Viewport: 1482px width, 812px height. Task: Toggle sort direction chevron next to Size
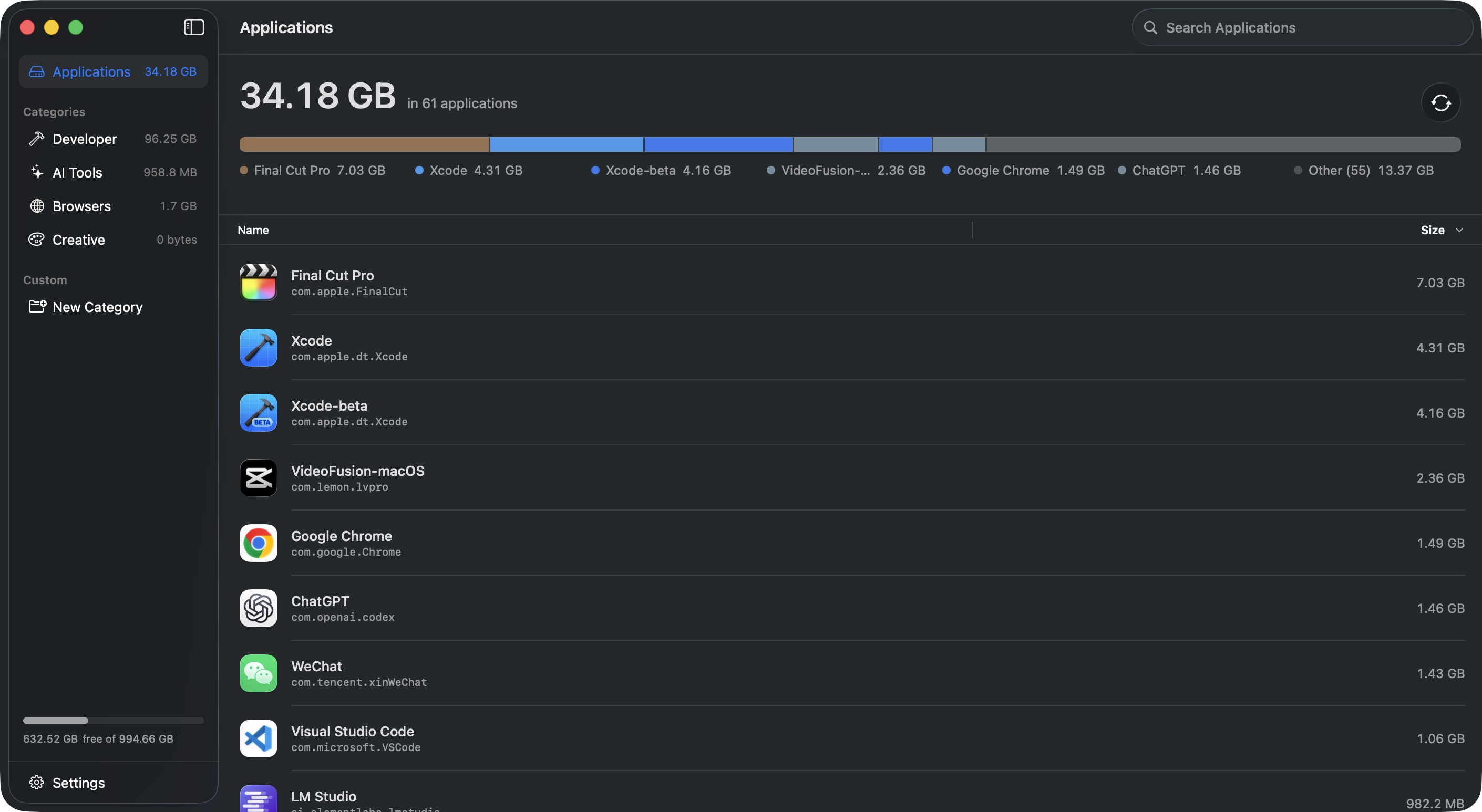(x=1459, y=230)
